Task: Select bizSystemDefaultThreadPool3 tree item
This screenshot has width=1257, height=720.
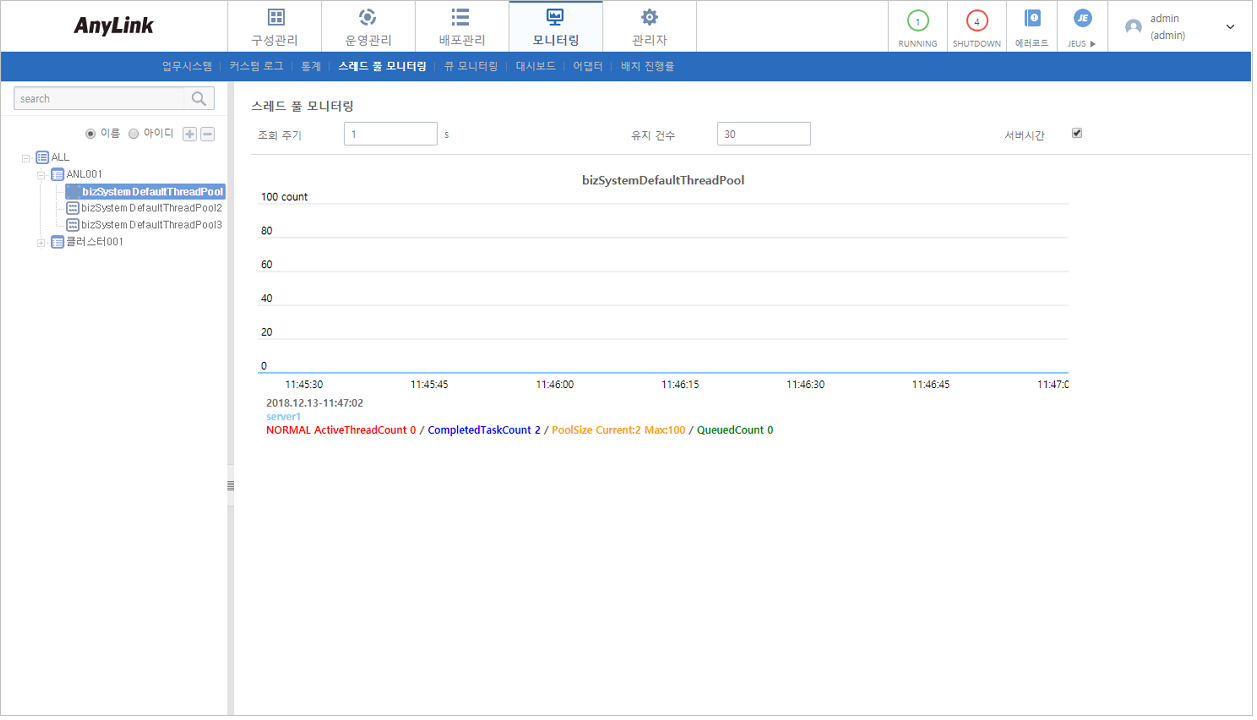Action: (x=152, y=225)
